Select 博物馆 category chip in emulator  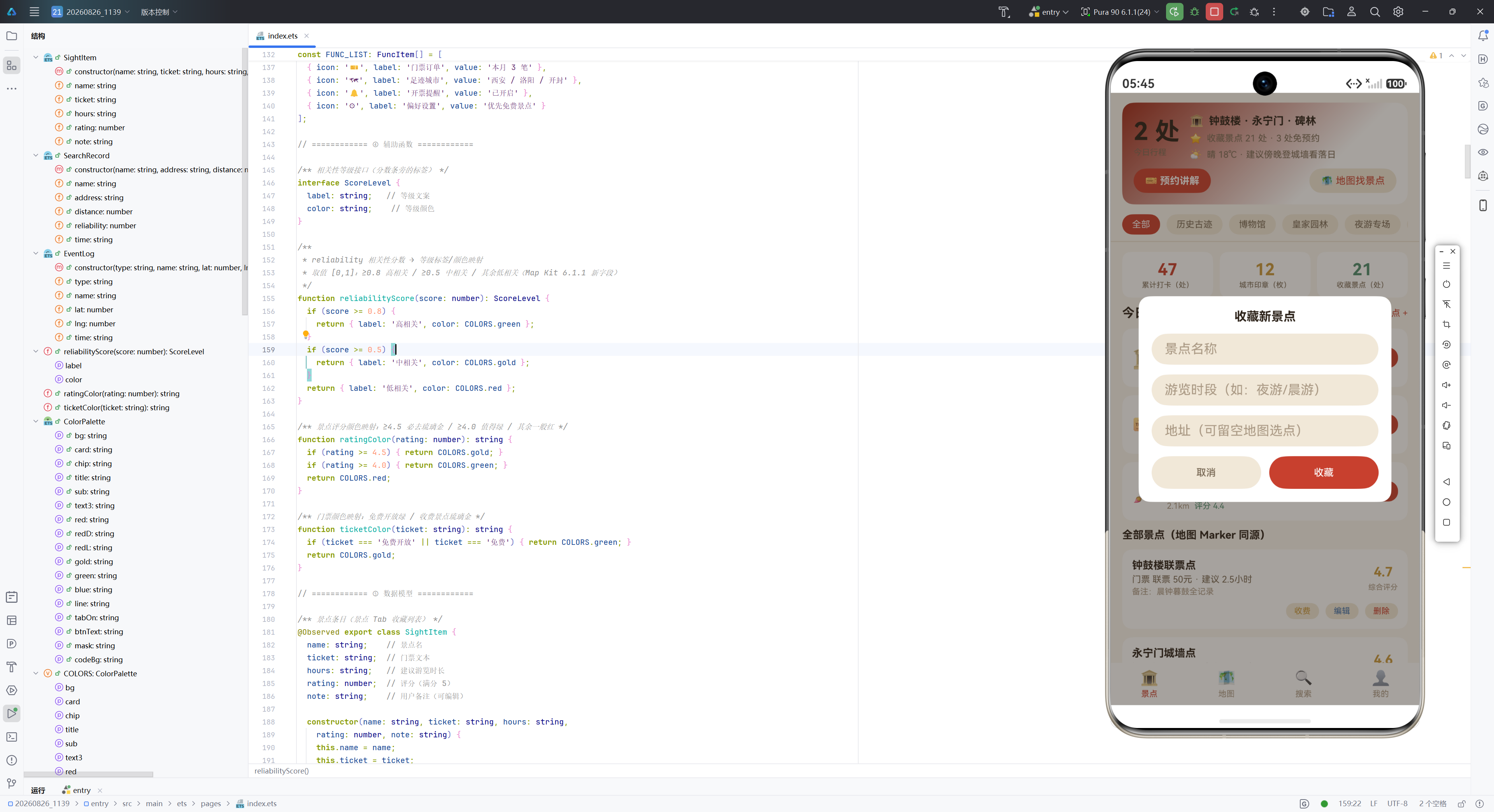pos(1252,224)
